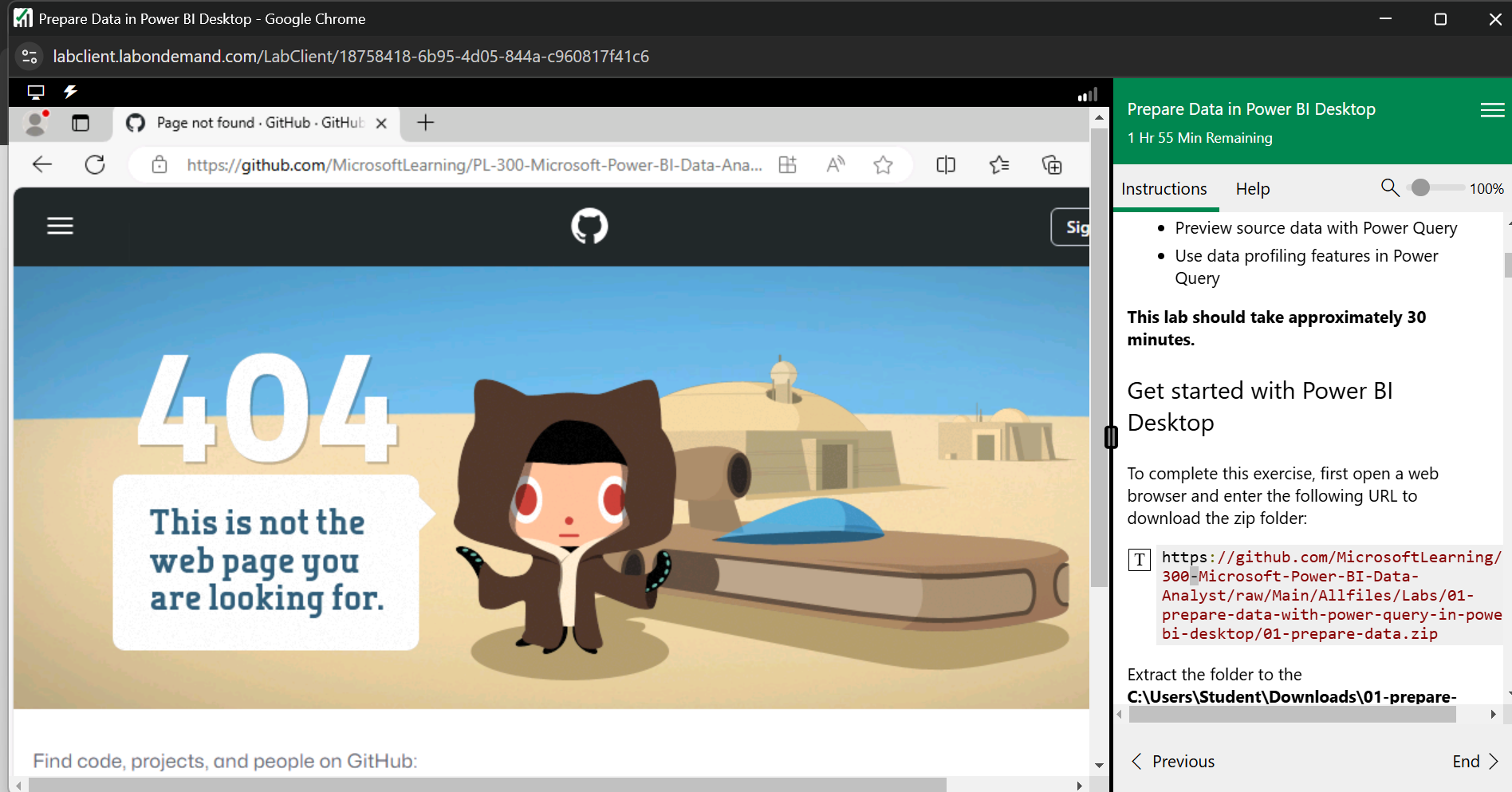Click the End lab button

(1476, 762)
